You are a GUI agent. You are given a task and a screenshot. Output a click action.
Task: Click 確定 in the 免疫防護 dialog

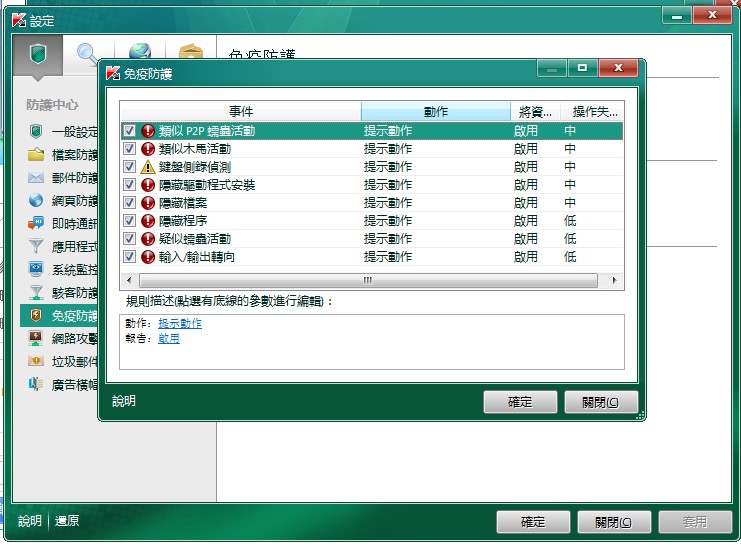pyautogui.click(x=520, y=402)
